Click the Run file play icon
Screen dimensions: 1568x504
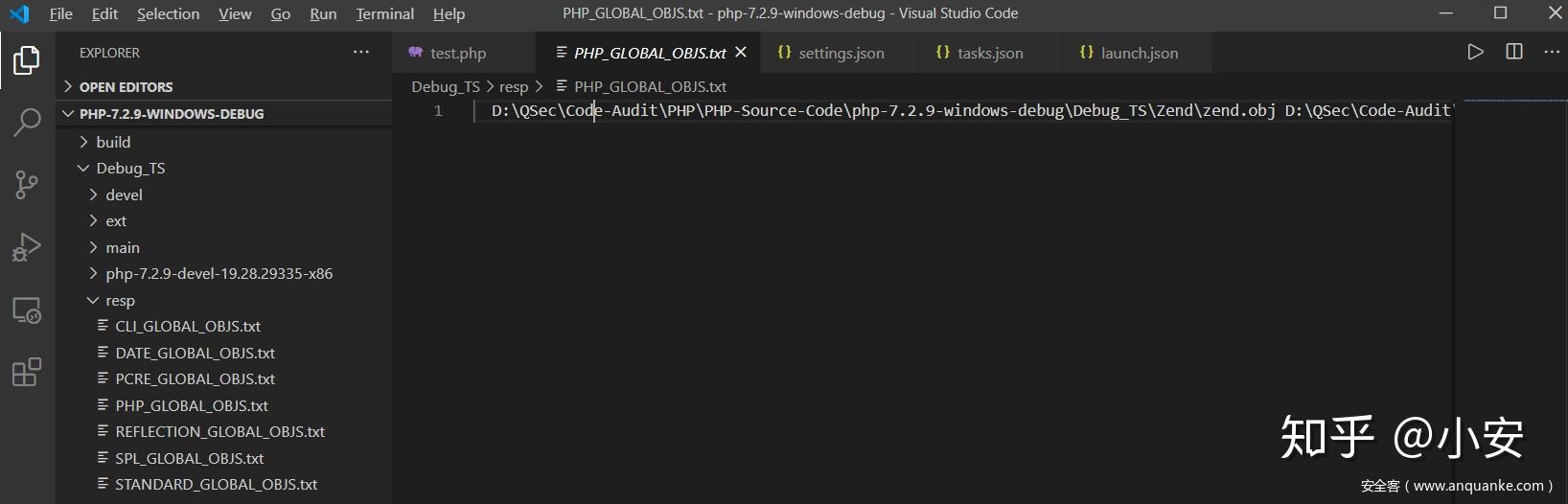[x=1475, y=53]
